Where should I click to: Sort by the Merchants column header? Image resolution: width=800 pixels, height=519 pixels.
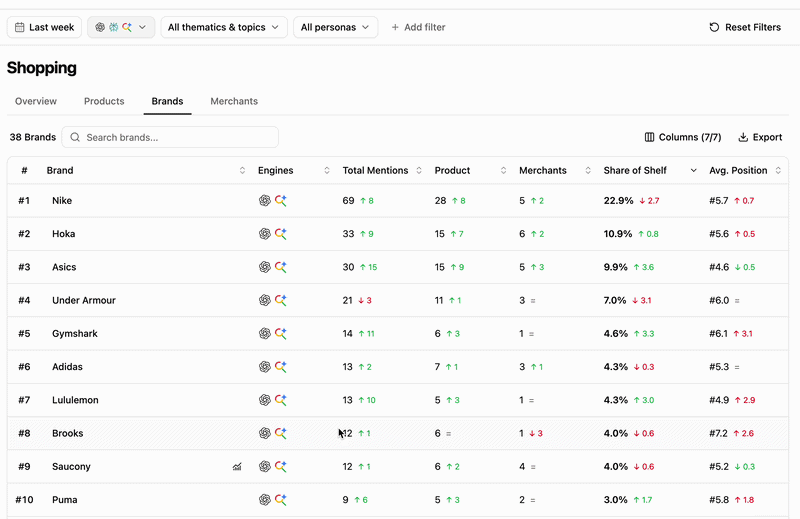click(555, 170)
